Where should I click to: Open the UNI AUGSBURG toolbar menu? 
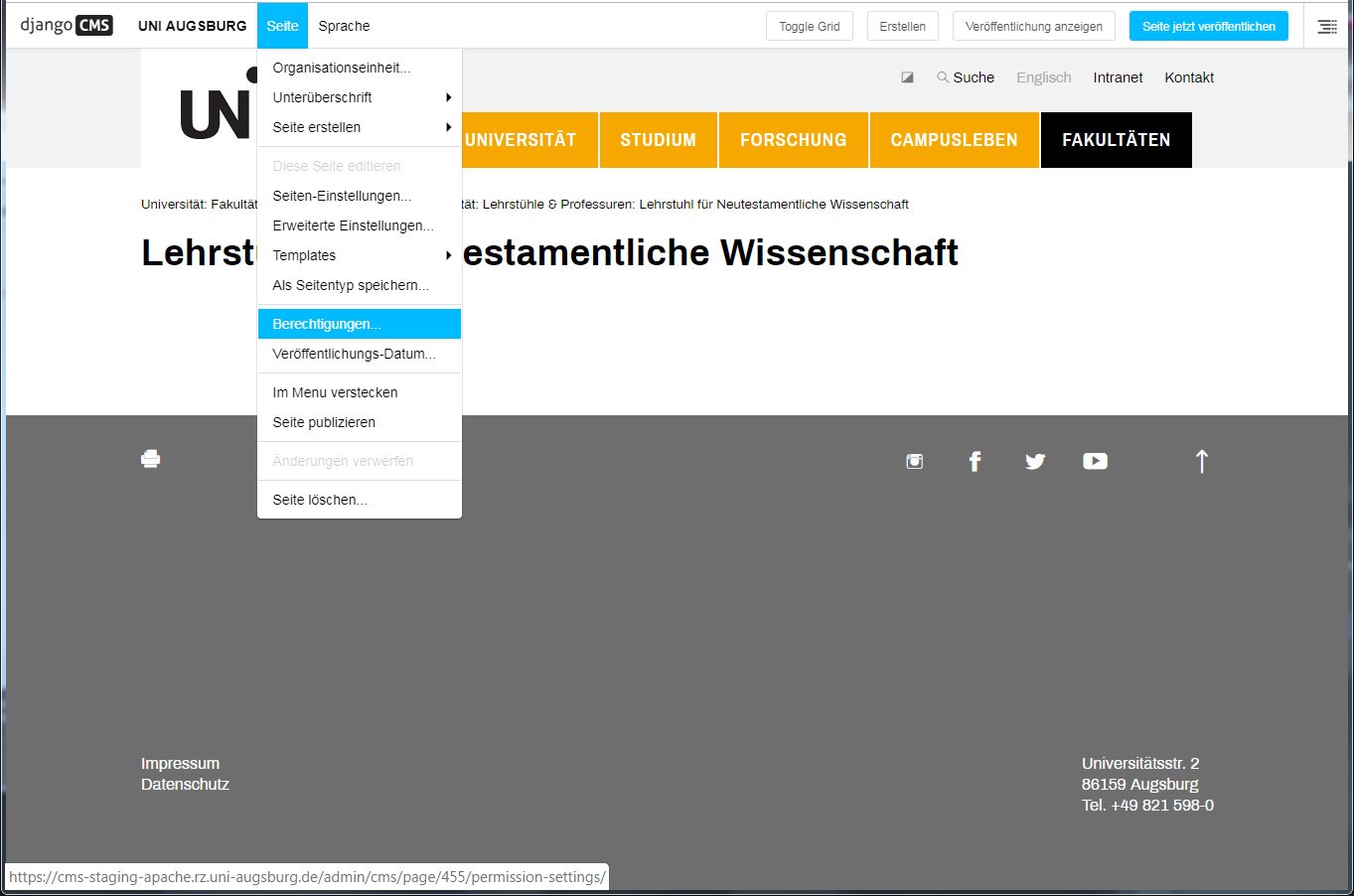193,26
